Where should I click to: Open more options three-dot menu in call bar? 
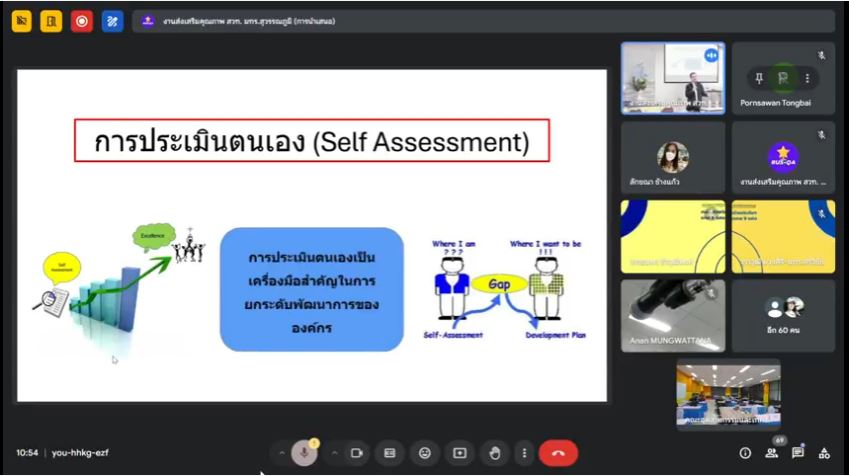pos(523,453)
